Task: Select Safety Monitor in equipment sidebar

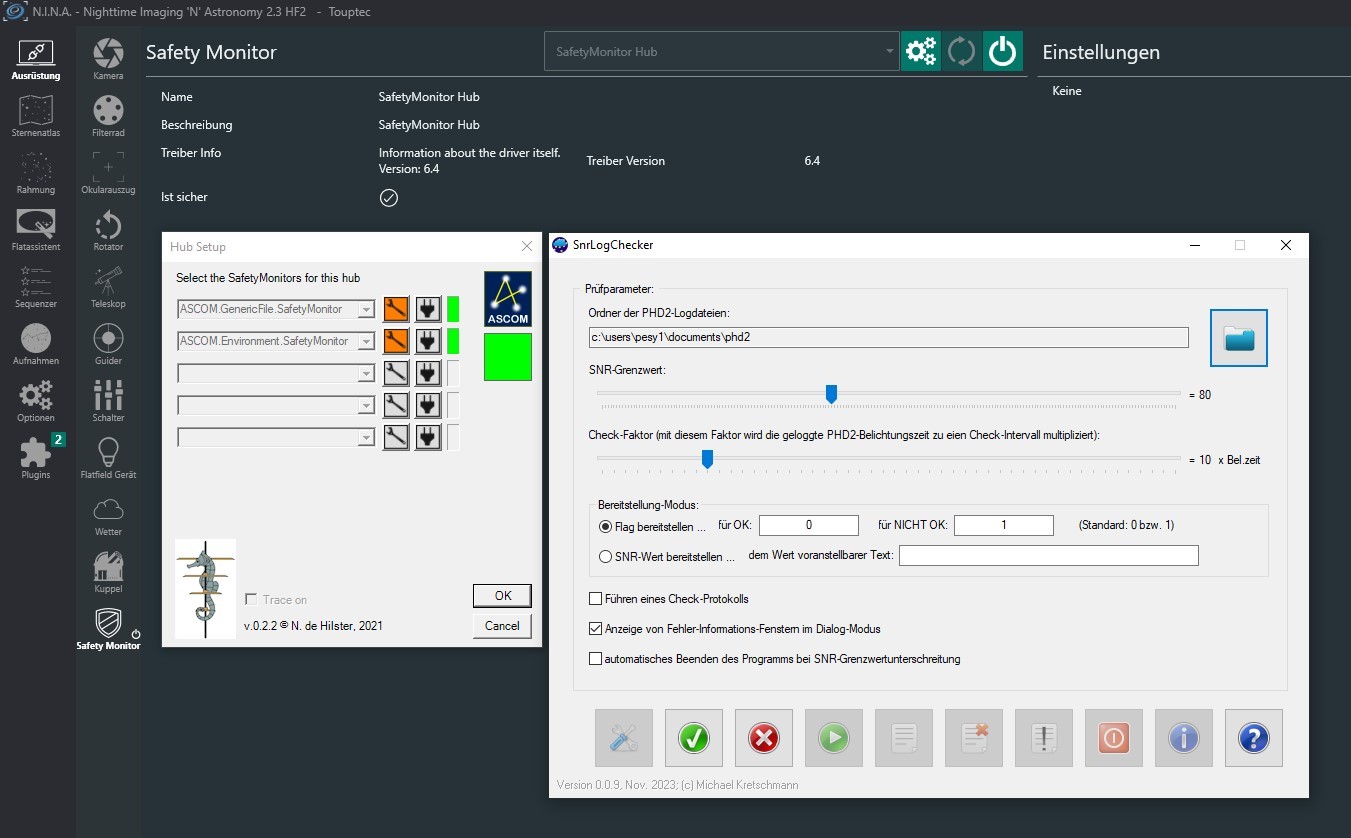Action: pyautogui.click(x=108, y=629)
